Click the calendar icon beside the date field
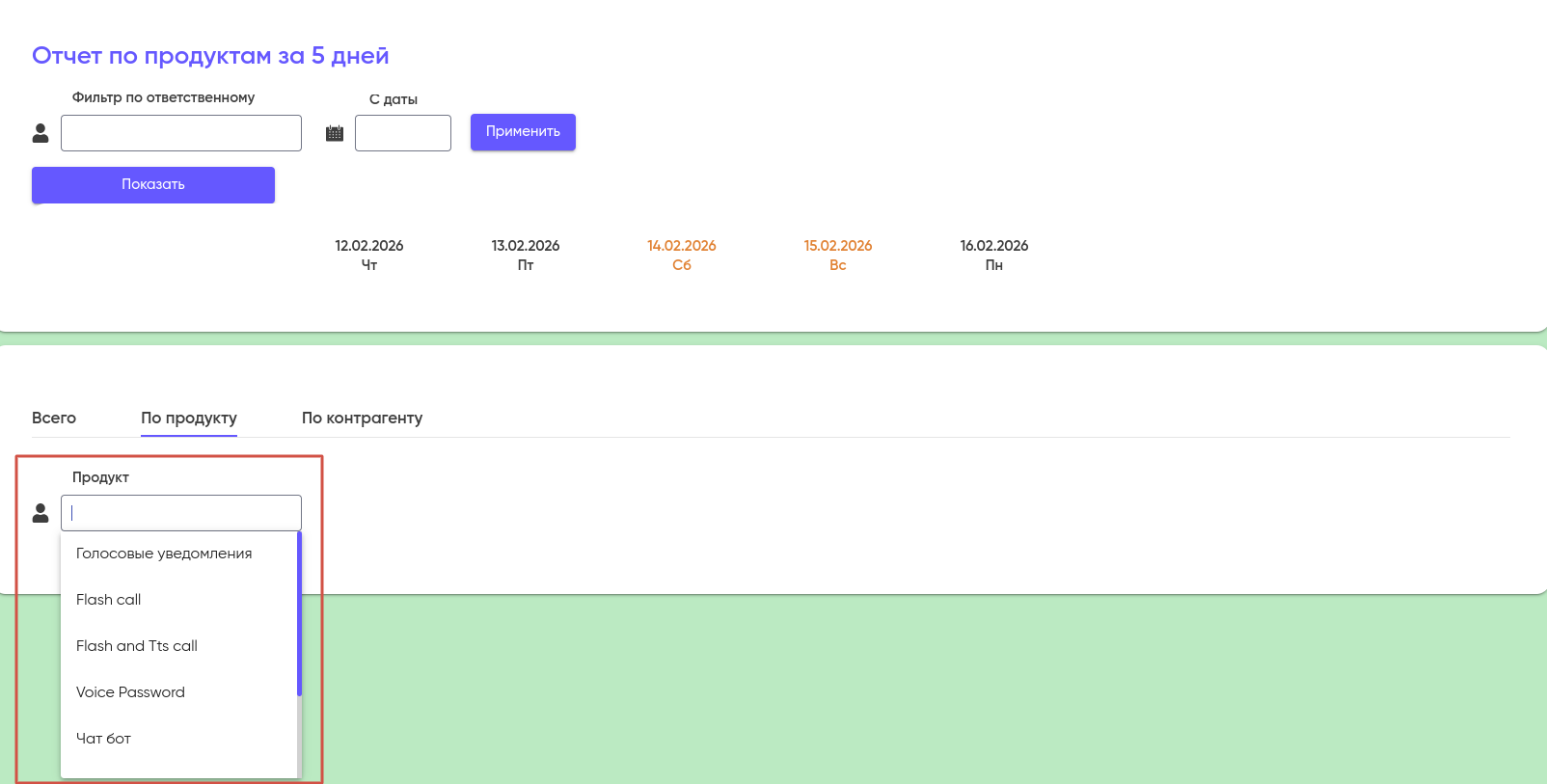This screenshot has height=784, width=1547. 335,133
